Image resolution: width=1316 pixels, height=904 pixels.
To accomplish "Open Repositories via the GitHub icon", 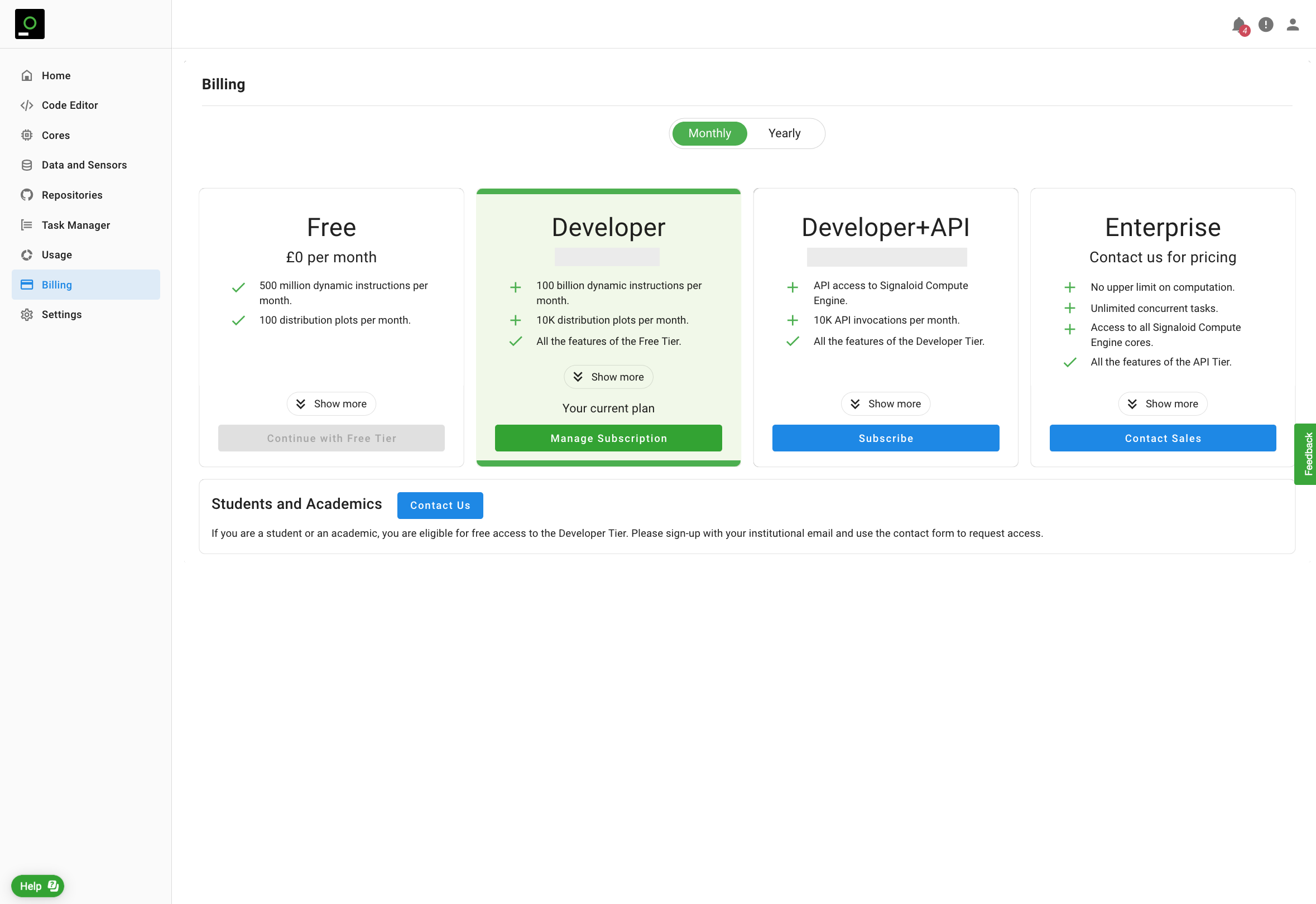I will (27, 195).
